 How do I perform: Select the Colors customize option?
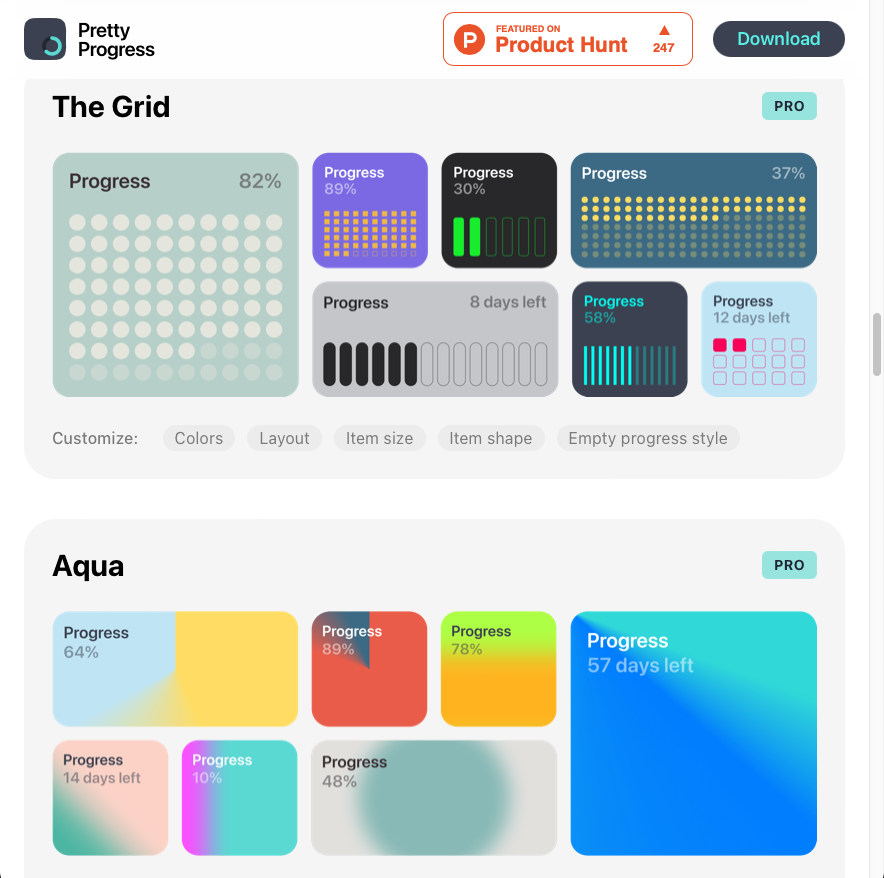tap(199, 438)
